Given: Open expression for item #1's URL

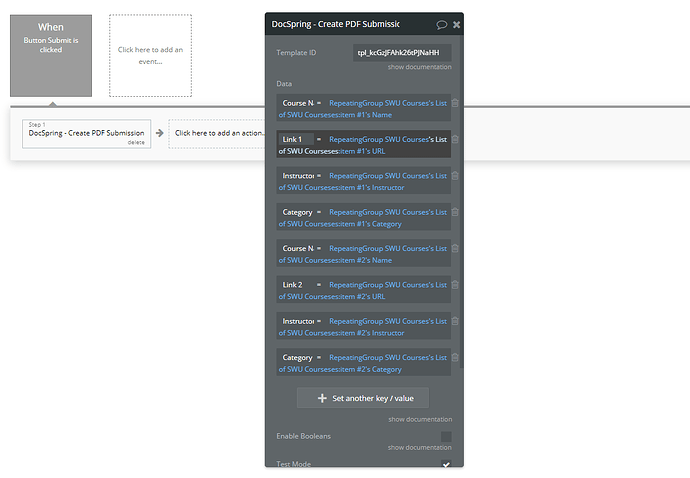Looking at the screenshot, I should [x=365, y=145].
